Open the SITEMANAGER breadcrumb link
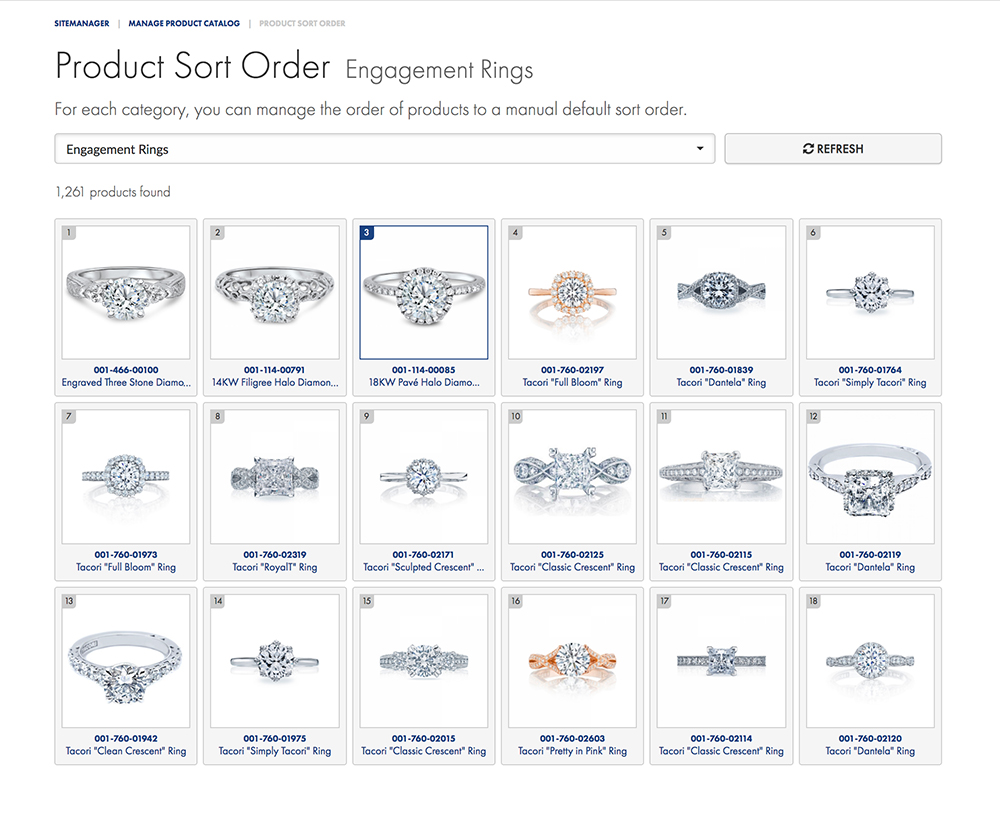The height and width of the screenshot is (815, 1000). point(81,23)
